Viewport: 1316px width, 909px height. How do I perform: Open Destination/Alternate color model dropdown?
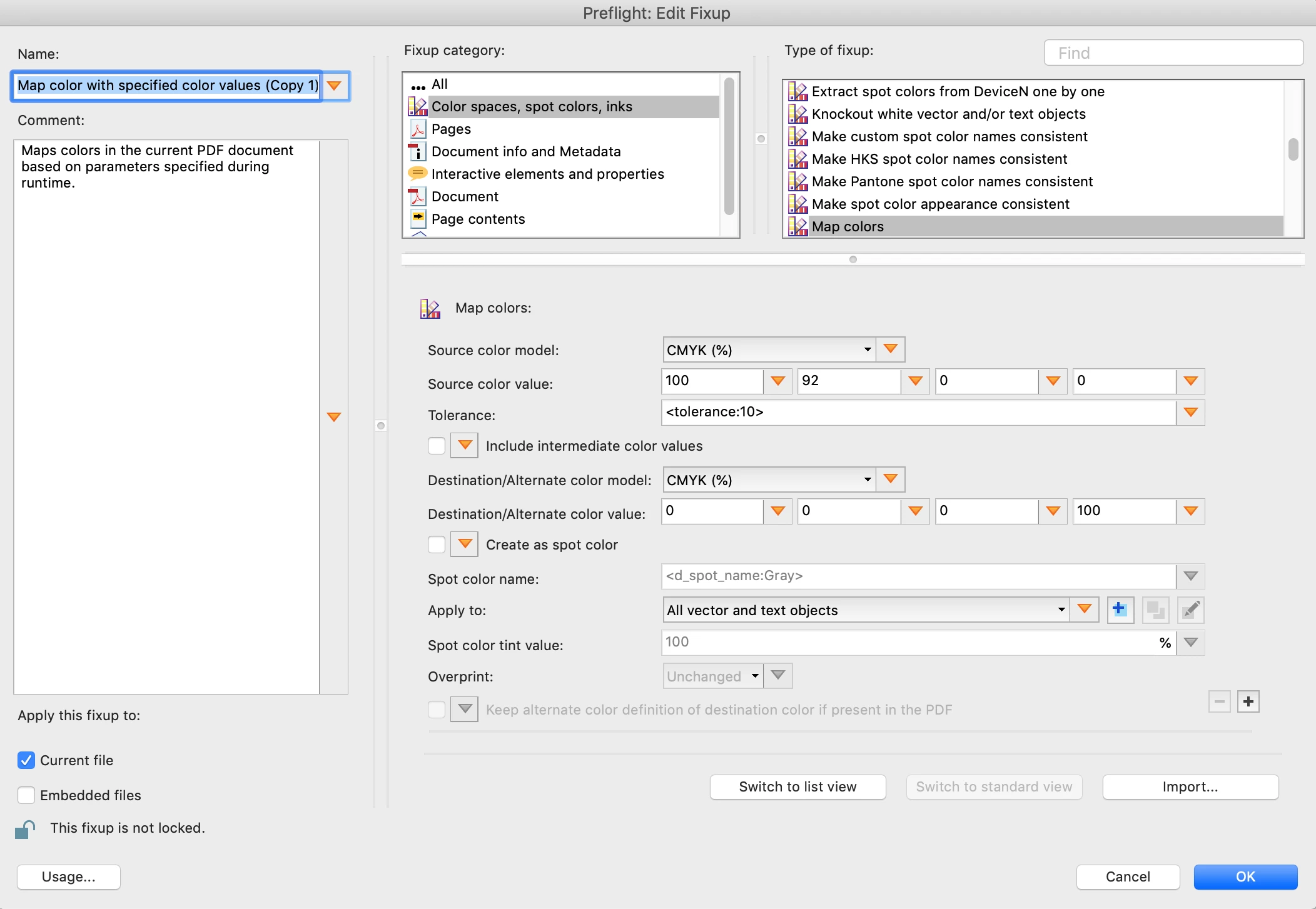point(769,480)
